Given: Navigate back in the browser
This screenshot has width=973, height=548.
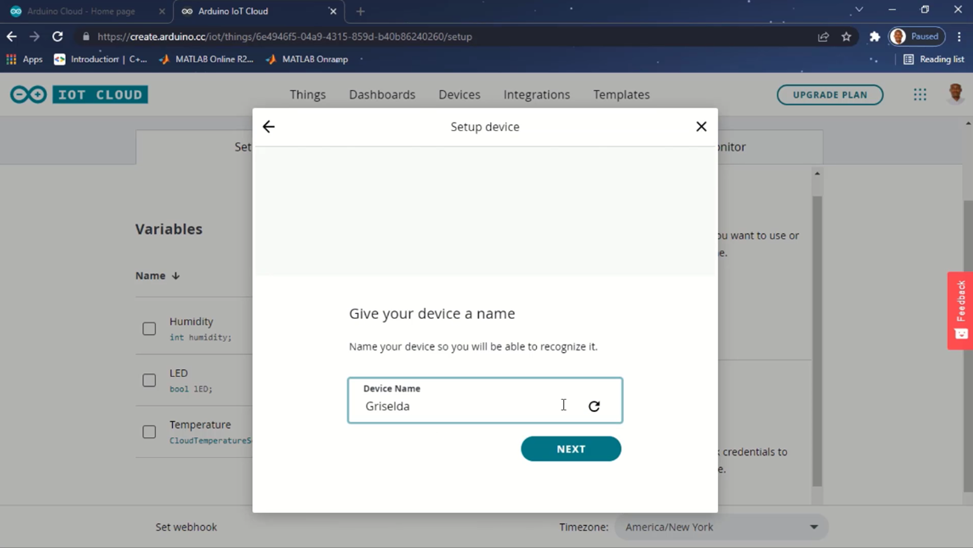Looking at the screenshot, I should (11, 37).
